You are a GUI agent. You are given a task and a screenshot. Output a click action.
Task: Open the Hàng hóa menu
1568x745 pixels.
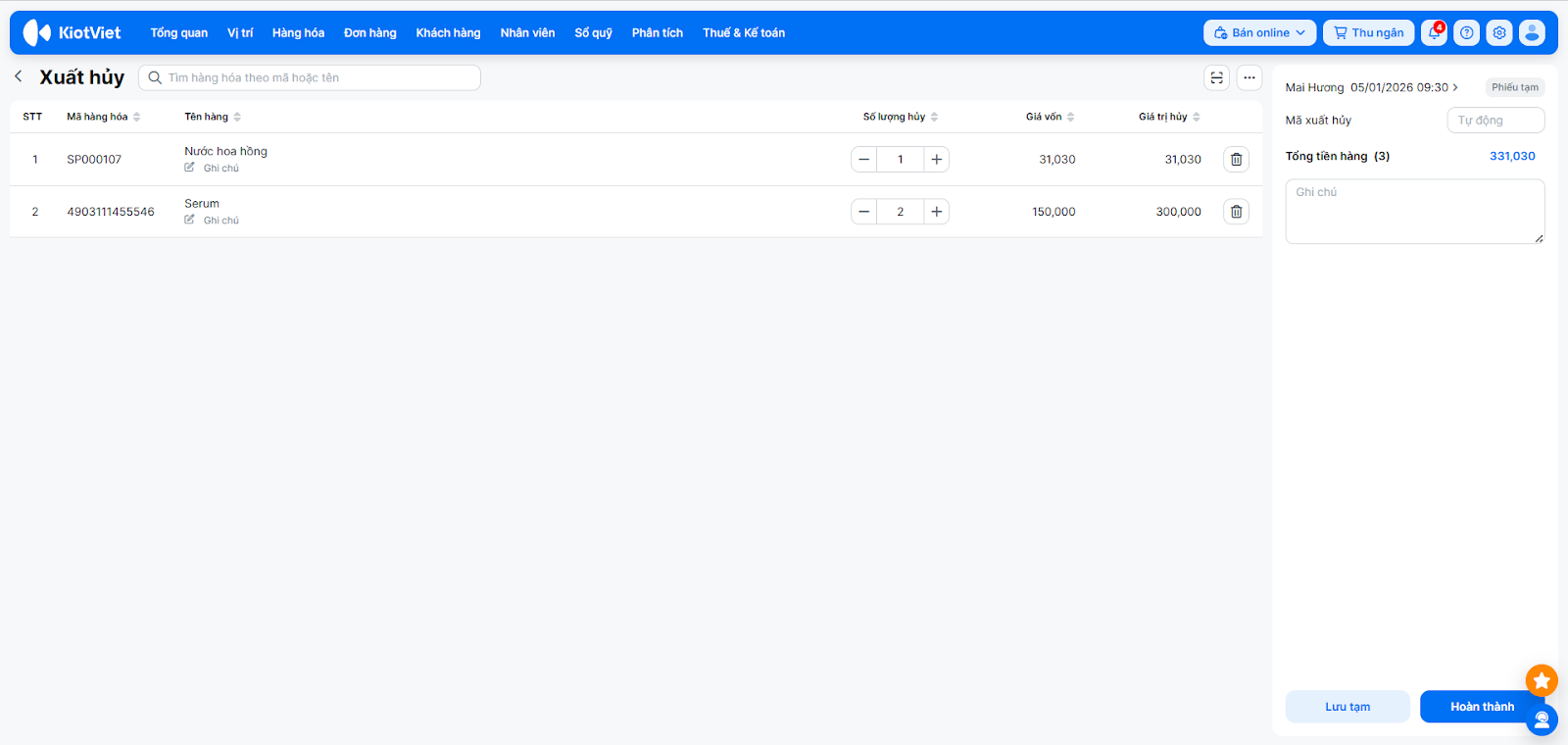tap(298, 32)
